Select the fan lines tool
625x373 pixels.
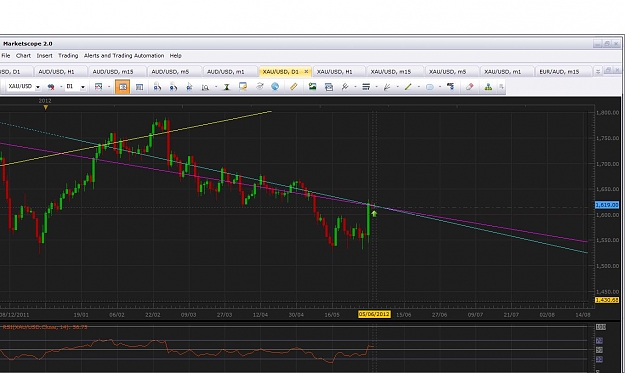point(387,86)
